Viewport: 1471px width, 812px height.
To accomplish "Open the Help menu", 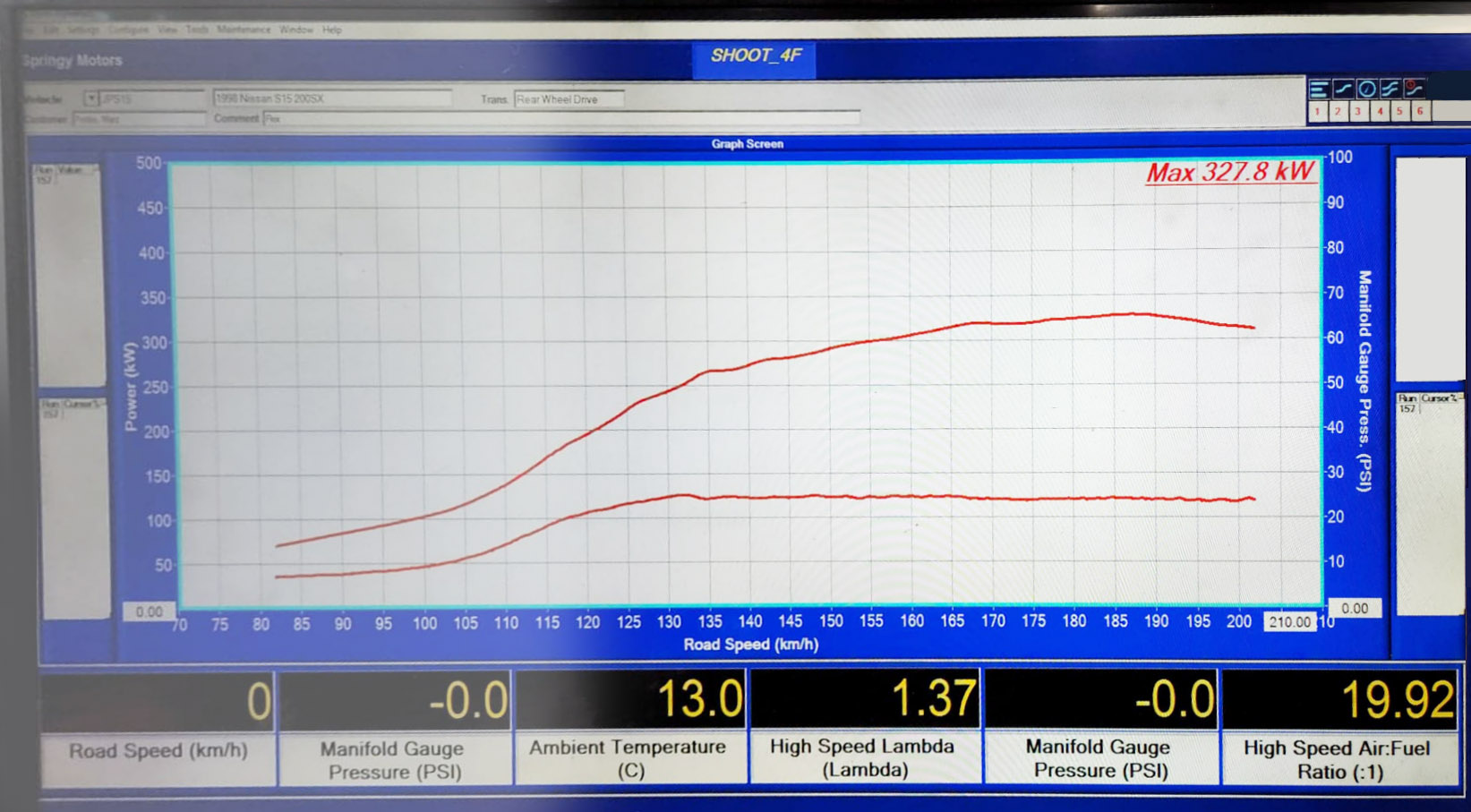I will 332,30.
